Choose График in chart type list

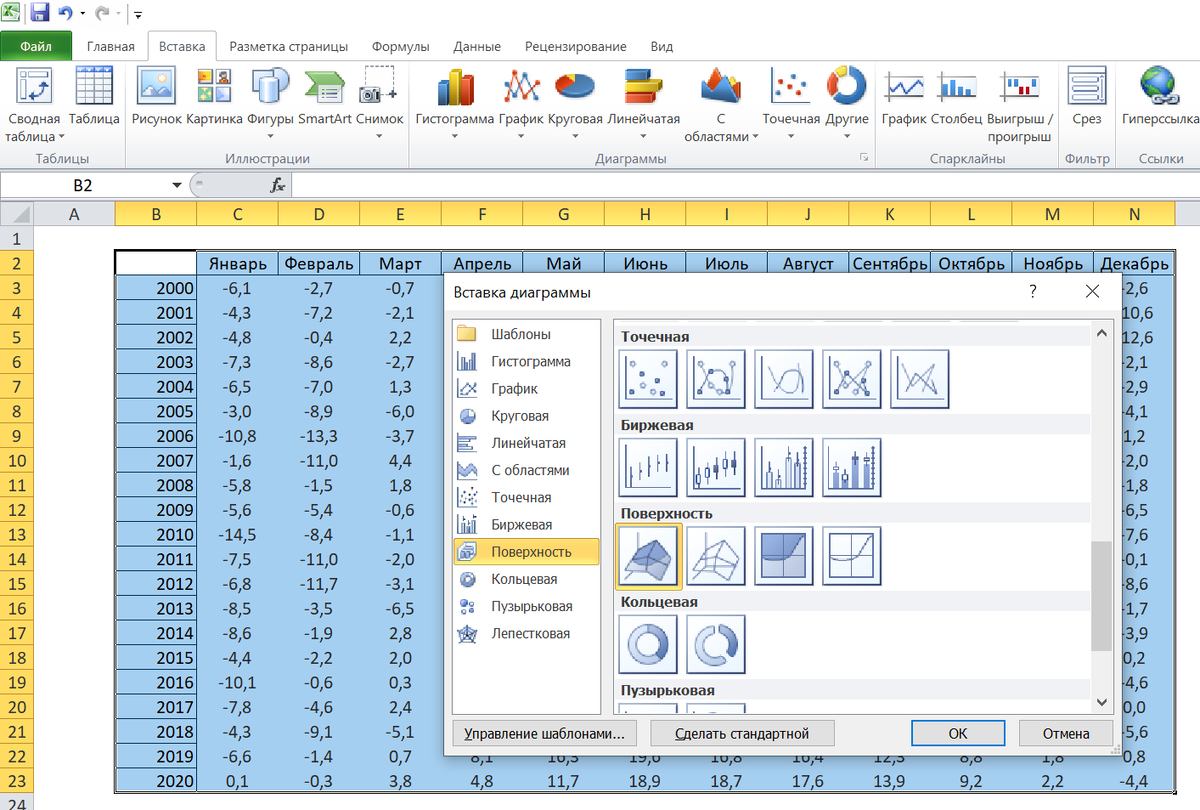(526, 388)
